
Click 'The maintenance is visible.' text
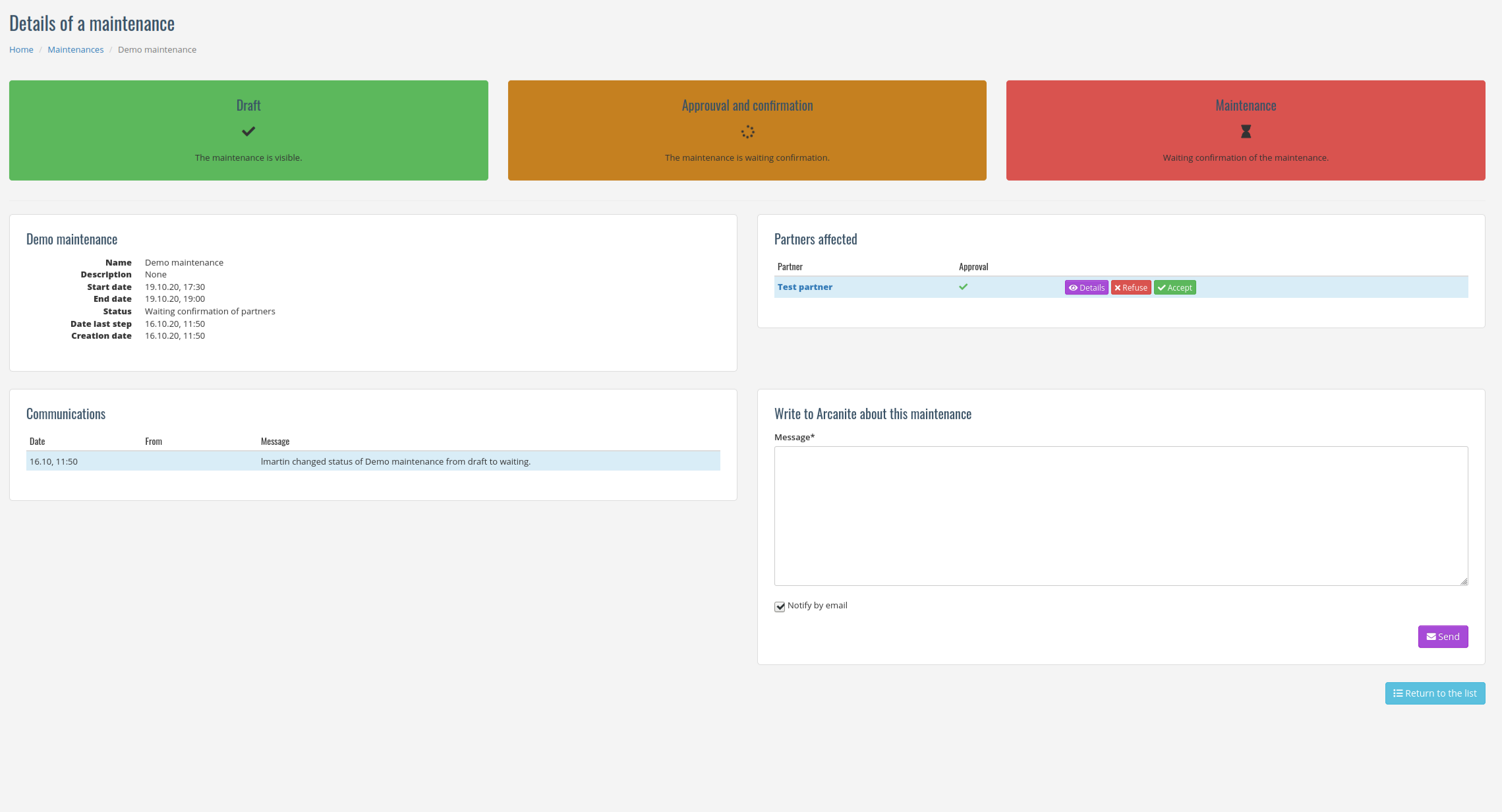(248, 158)
